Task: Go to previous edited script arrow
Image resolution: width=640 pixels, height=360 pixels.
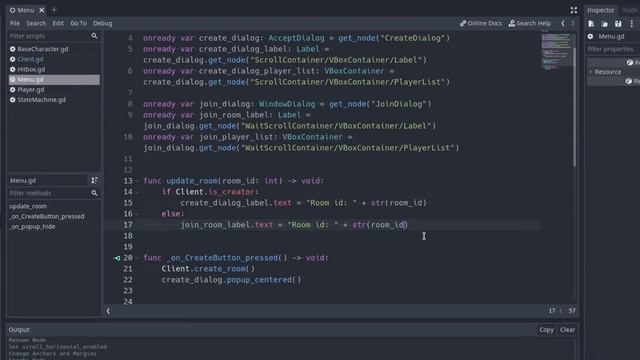Action: coord(563,23)
